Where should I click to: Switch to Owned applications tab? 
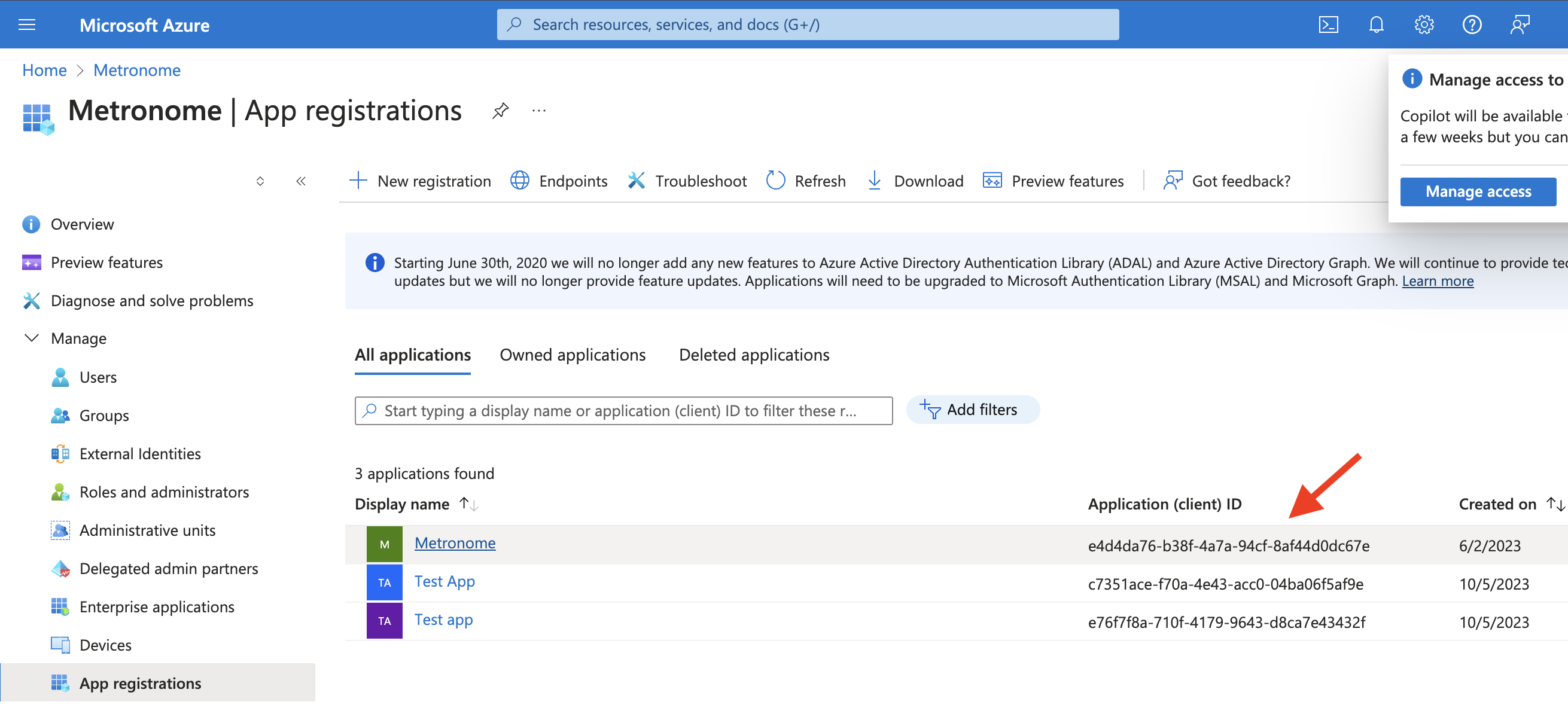pos(572,354)
